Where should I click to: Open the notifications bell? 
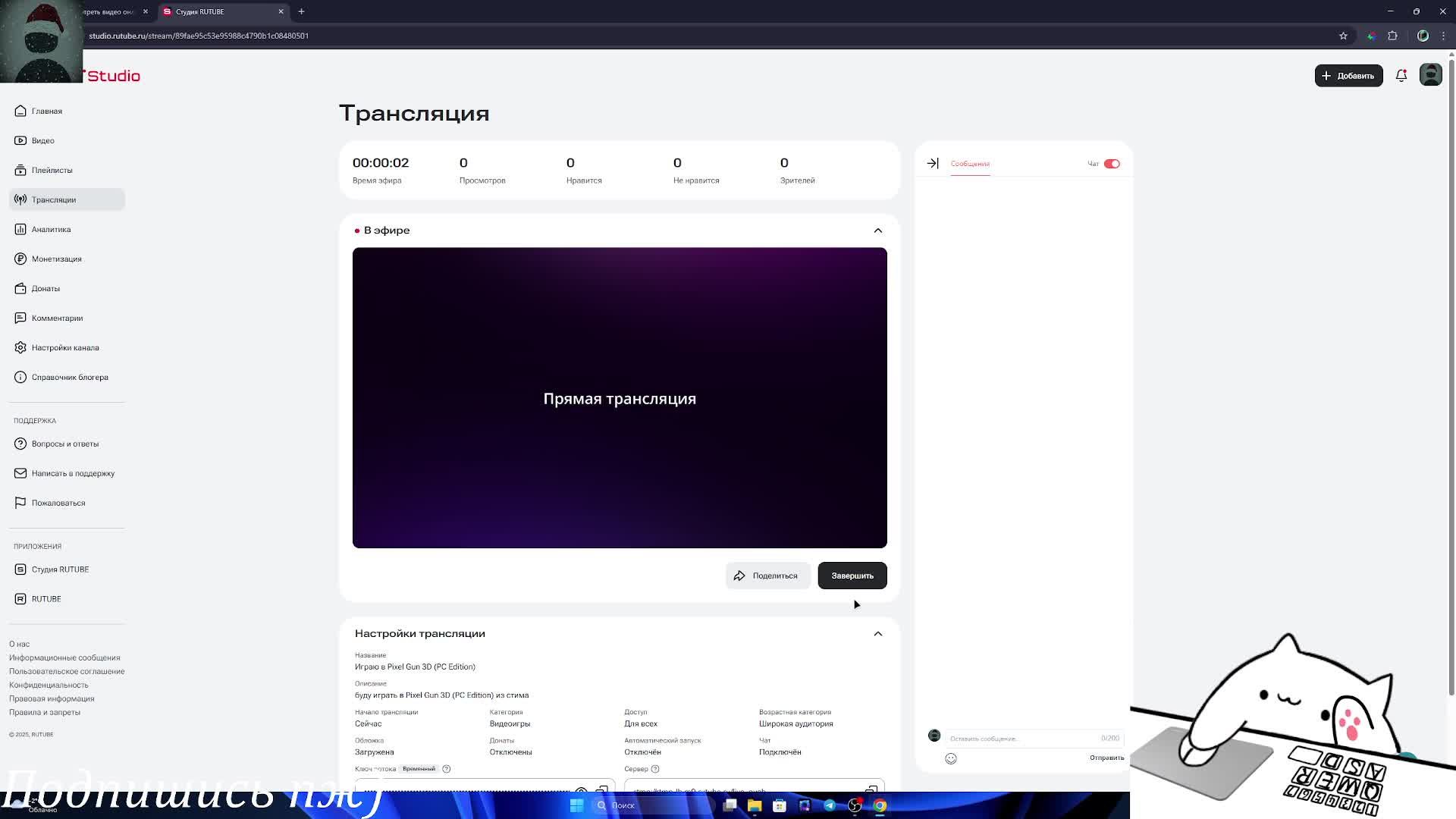tap(1401, 76)
